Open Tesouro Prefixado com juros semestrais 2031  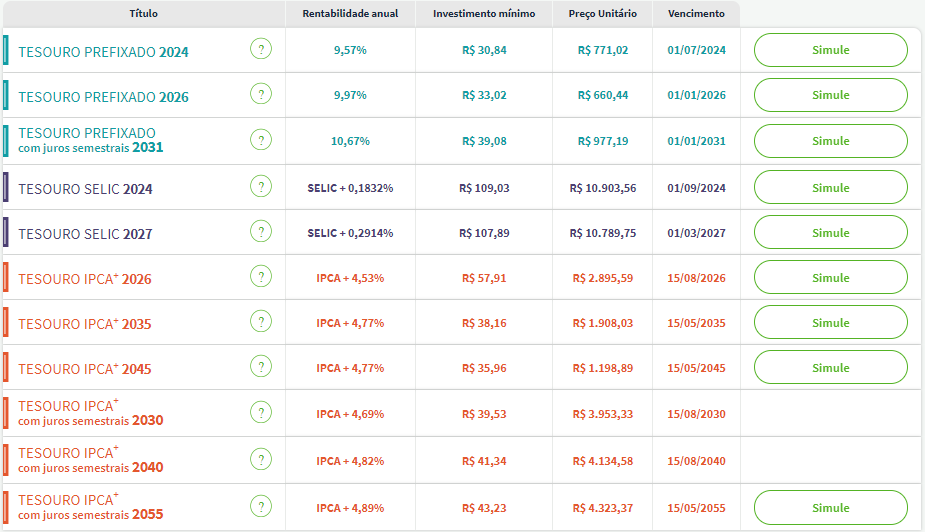click(91, 140)
